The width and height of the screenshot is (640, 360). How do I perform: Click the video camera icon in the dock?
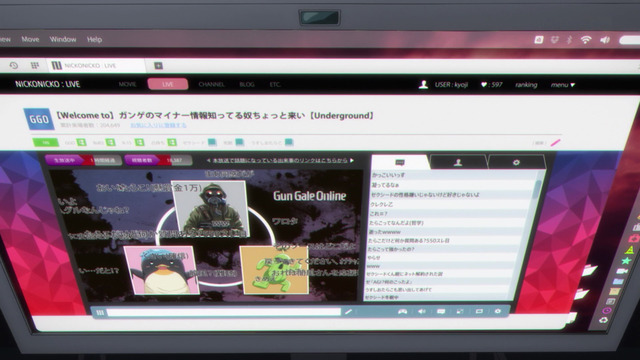[x=622, y=271]
